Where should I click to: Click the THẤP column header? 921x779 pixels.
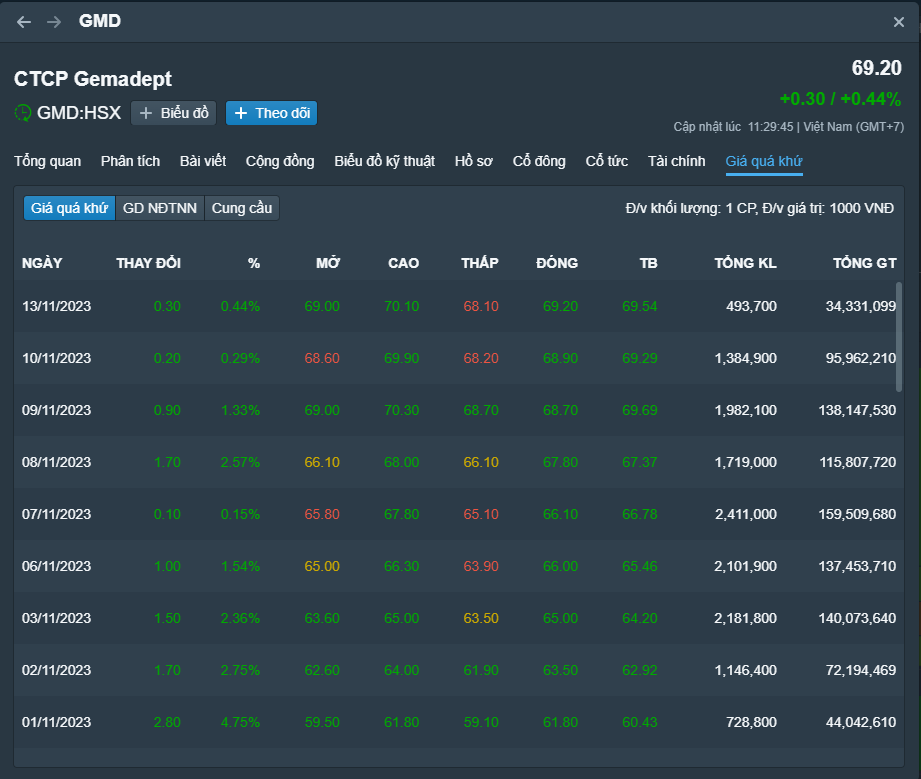click(480, 263)
